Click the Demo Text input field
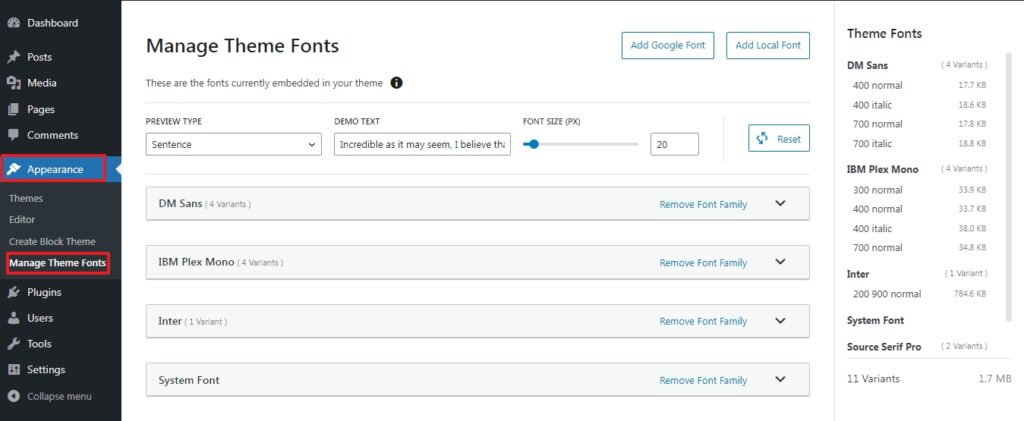The height and width of the screenshot is (421, 1024). pyautogui.click(x=423, y=144)
